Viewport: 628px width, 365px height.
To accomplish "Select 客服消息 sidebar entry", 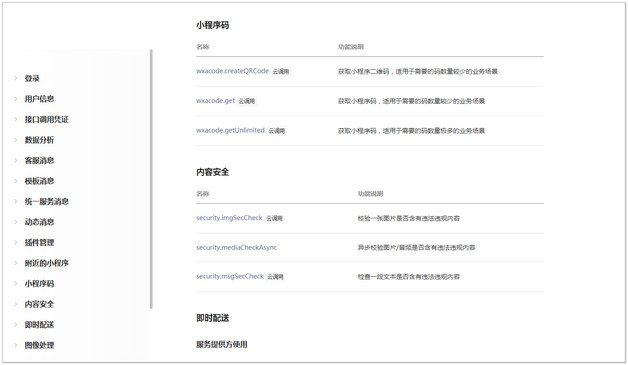I will 39,160.
